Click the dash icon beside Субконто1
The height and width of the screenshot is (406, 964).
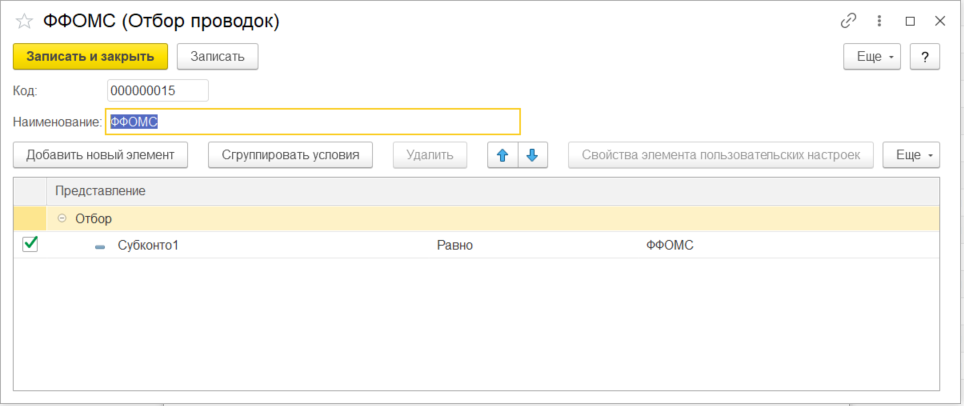click(x=99, y=246)
